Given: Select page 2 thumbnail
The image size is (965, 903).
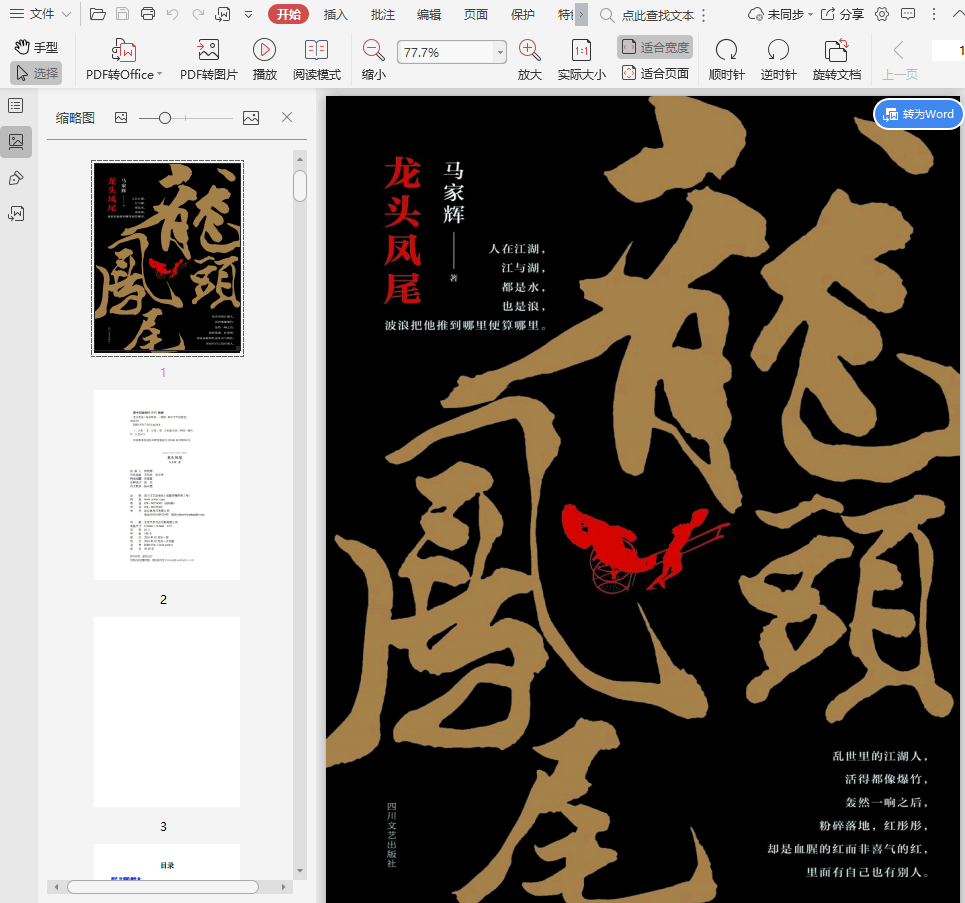Looking at the screenshot, I should click(x=167, y=485).
